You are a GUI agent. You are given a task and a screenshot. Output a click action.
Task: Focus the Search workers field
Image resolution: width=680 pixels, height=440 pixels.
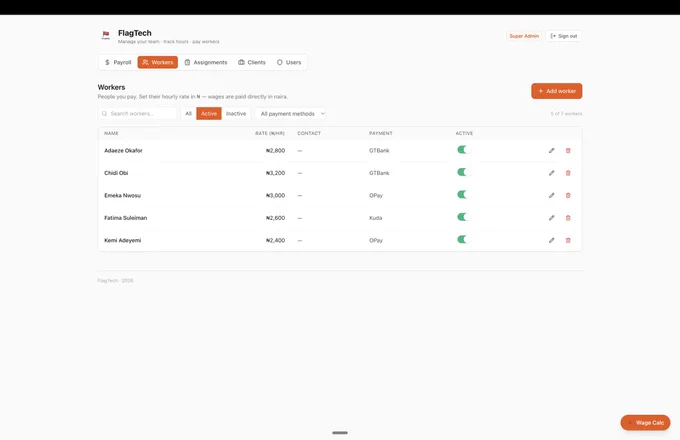pos(138,114)
